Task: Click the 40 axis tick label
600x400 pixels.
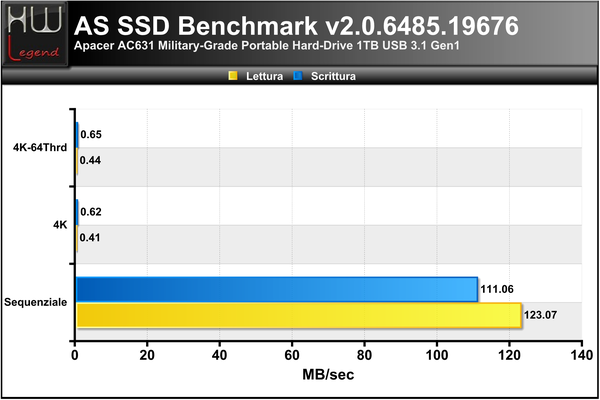Action: pyautogui.click(x=219, y=355)
